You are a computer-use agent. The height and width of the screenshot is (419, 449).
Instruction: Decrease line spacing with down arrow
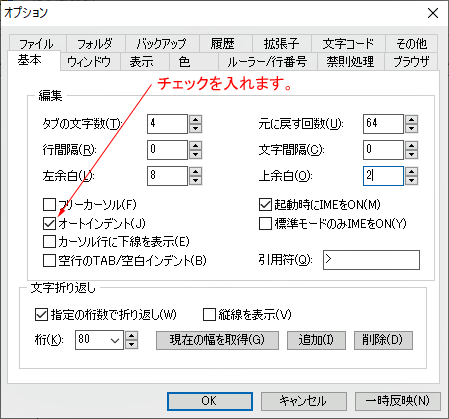195,154
